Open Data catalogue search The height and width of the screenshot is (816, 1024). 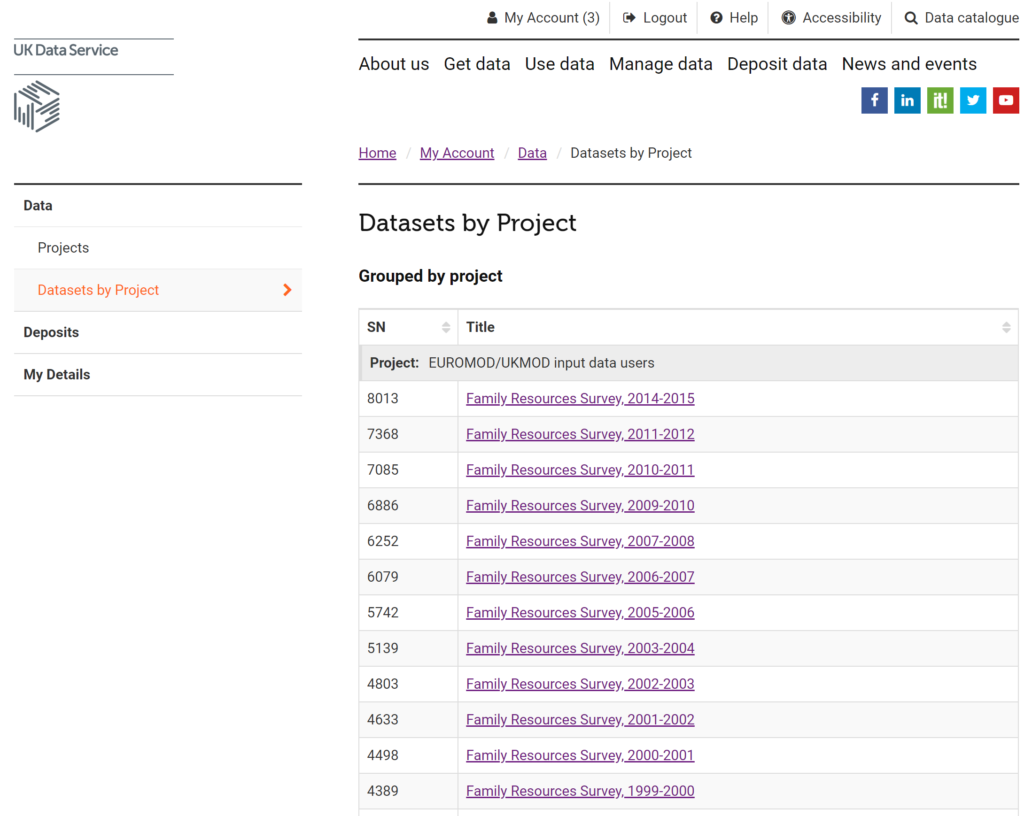click(961, 18)
